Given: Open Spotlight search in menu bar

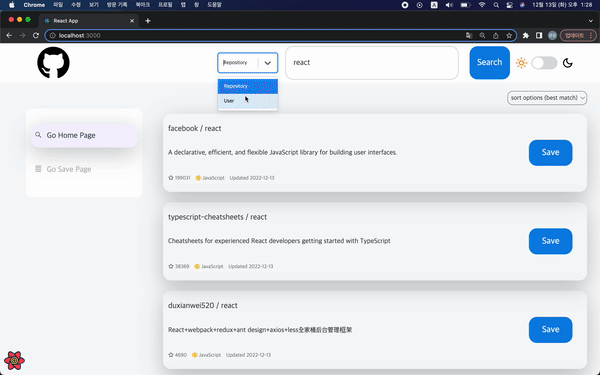Looking at the screenshot, I should (x=496, y=5).
